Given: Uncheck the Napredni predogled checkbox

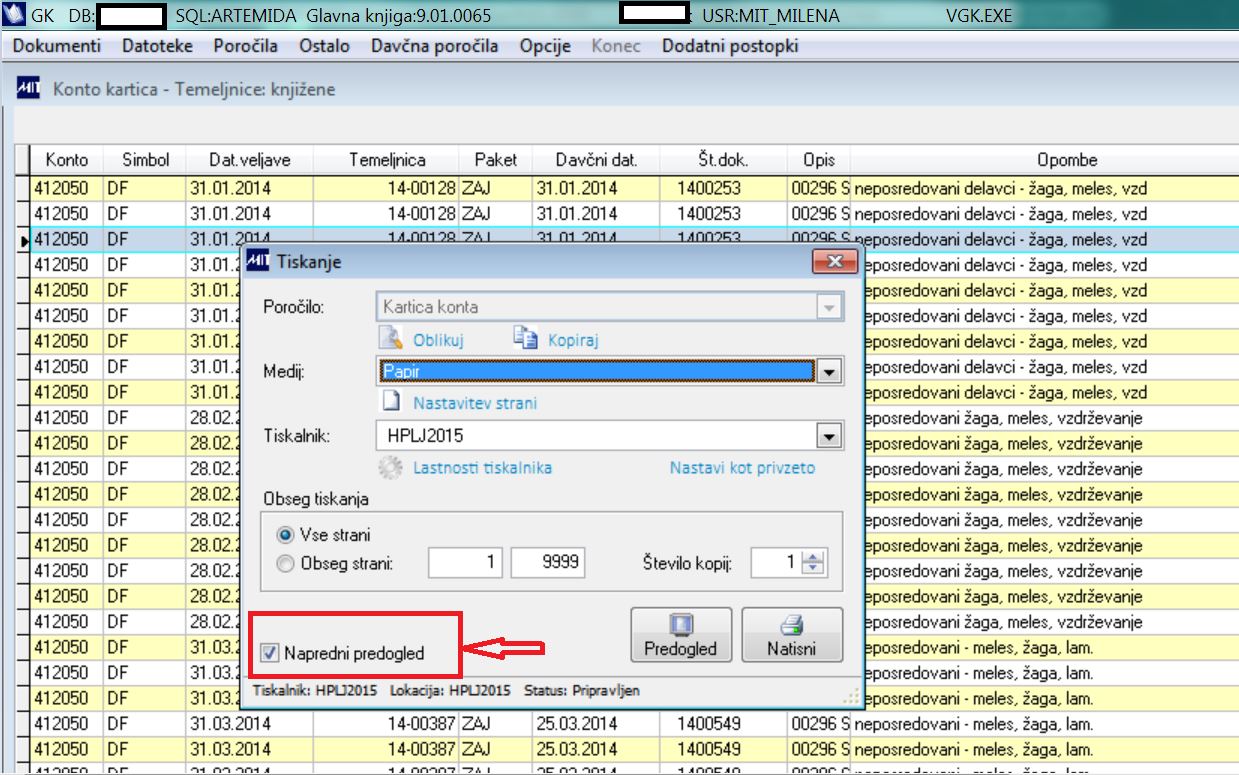Looking at the screenshot, I should [269, 654].
